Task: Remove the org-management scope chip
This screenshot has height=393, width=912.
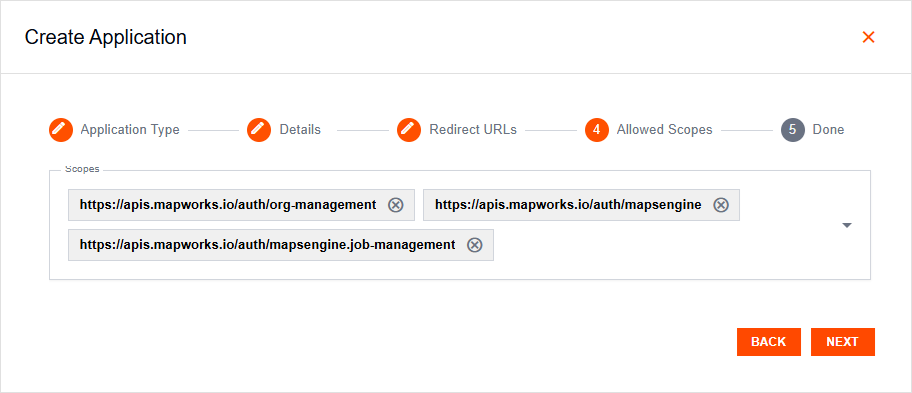Action: [x=396, y=205]
